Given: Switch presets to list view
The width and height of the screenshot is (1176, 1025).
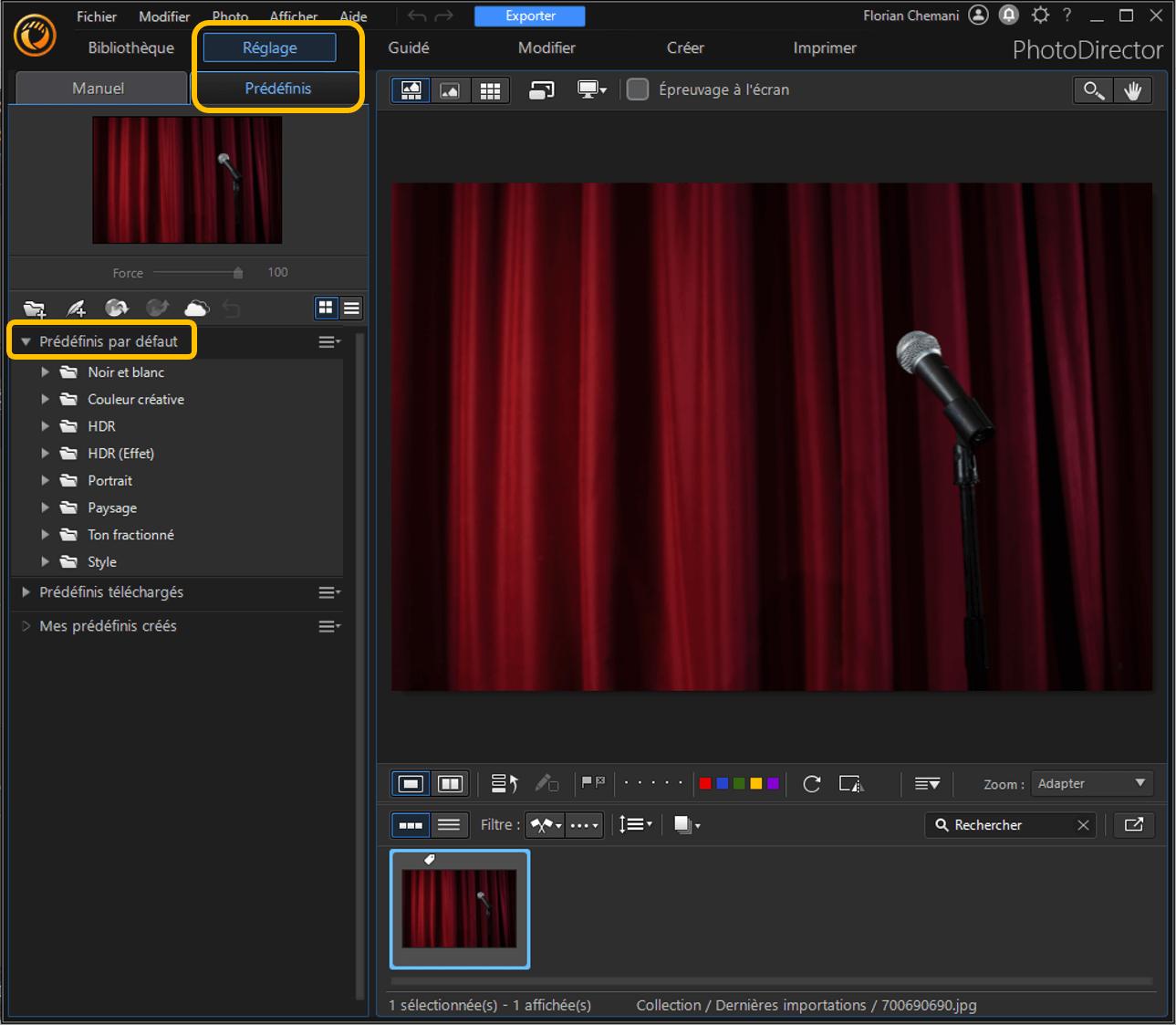Looking at the screenshot, I should (351, 309).
